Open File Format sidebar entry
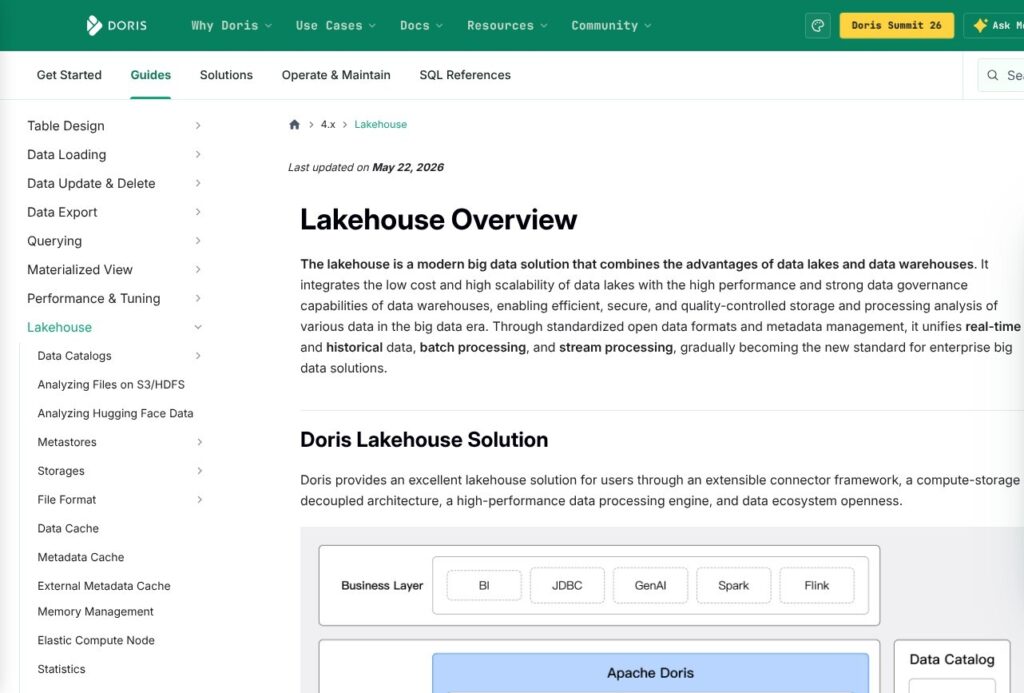 tap(67, 499)
